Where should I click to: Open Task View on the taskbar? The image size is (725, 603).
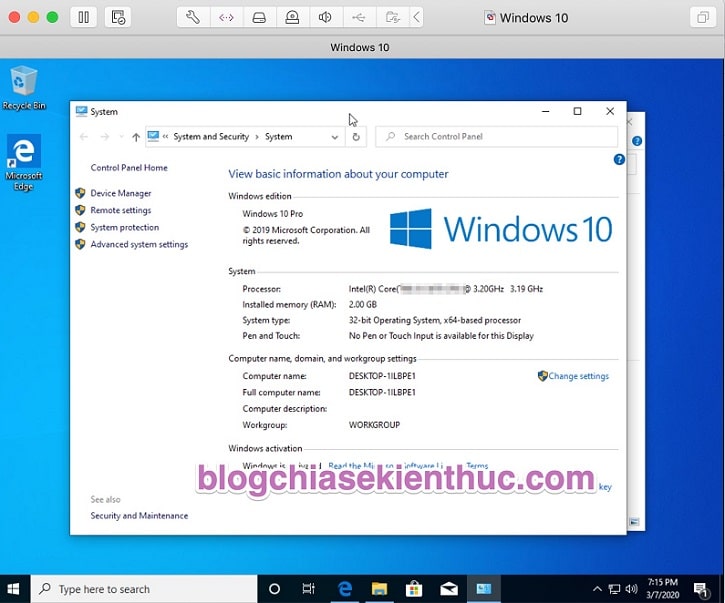[308, 589]
